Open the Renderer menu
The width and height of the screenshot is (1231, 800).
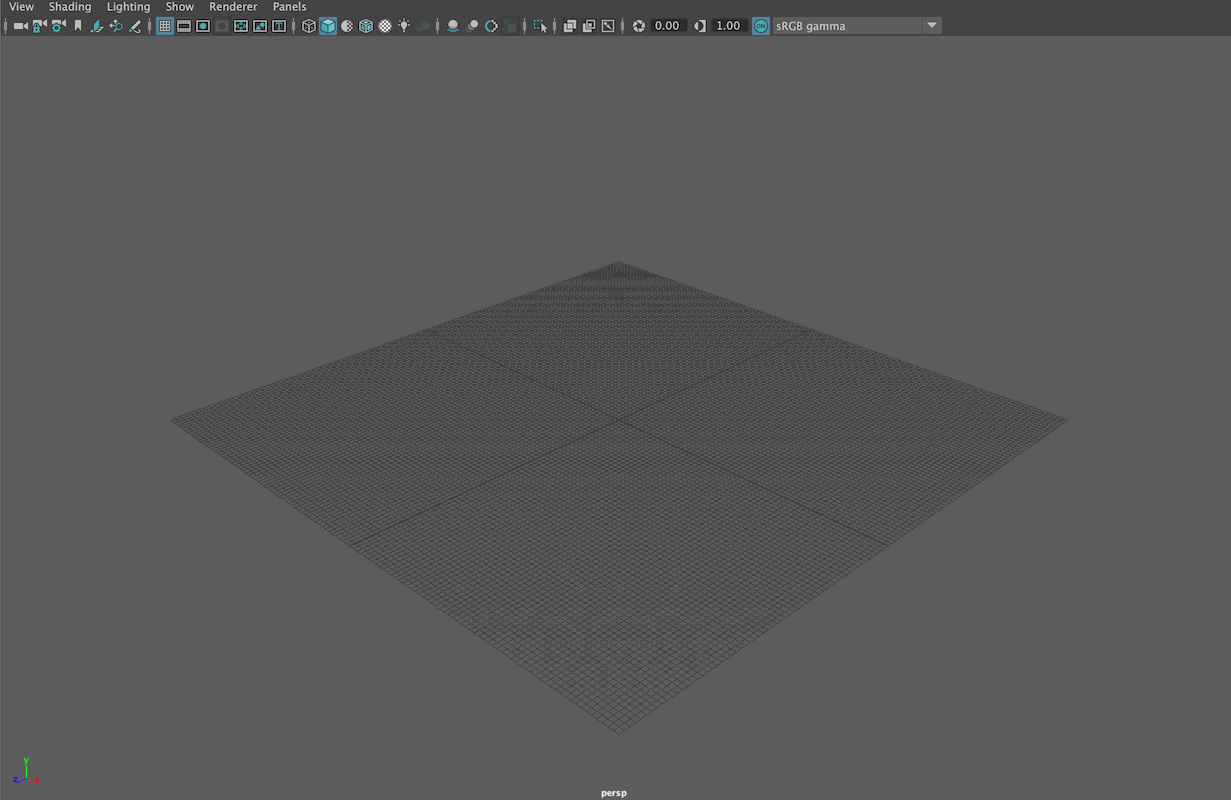(x=233, y=7)
